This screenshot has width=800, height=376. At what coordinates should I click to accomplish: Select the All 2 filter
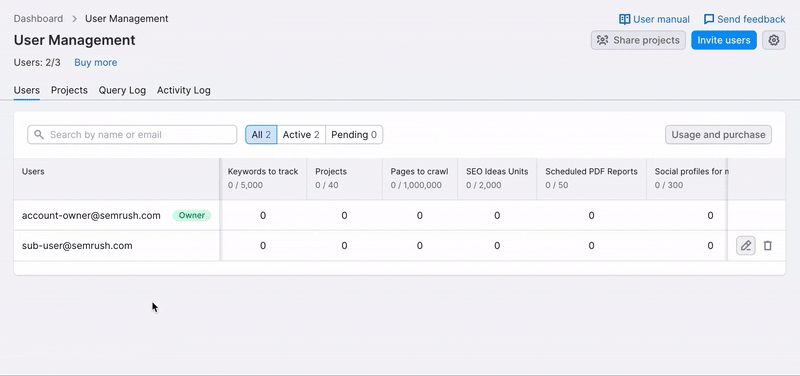(261, 135)
